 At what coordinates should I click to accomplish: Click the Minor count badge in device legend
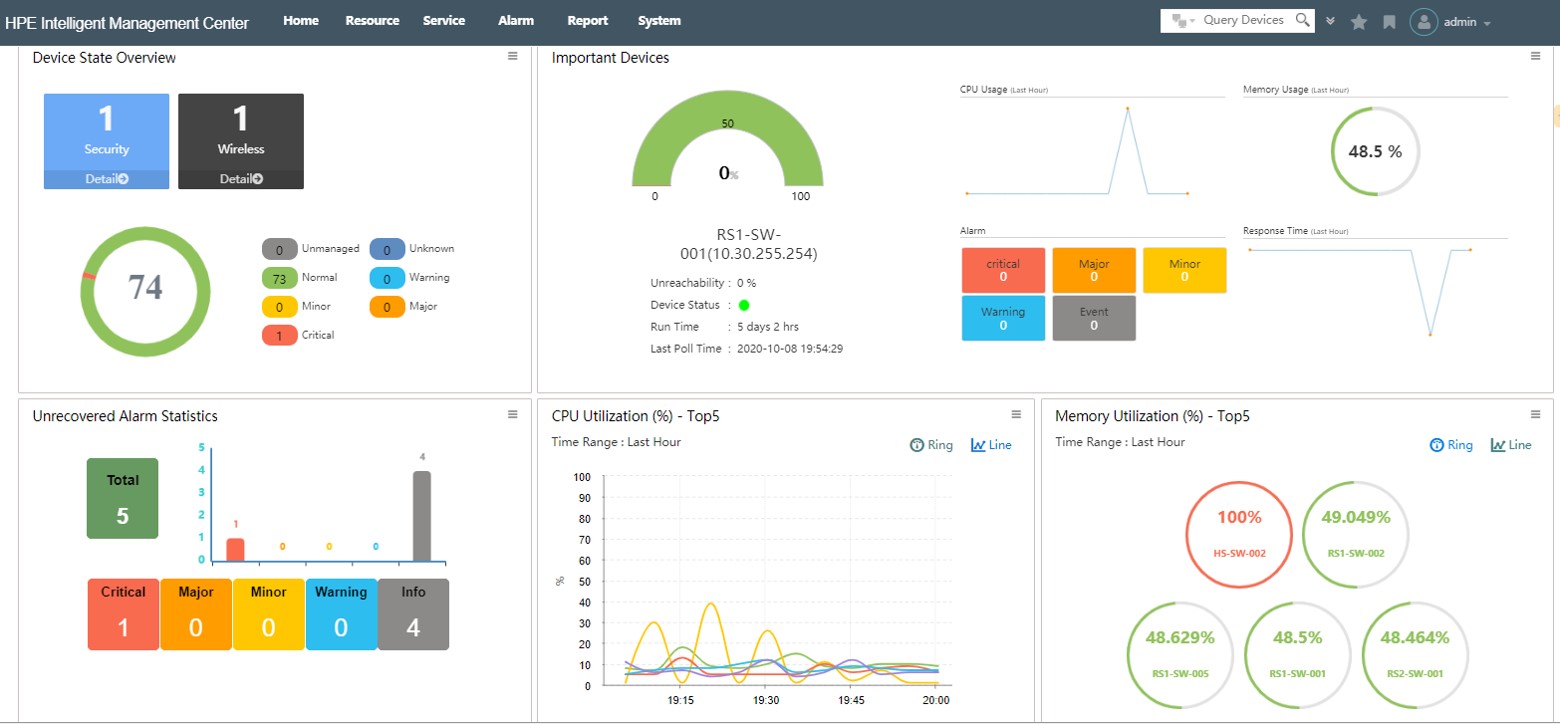point(280,307)
